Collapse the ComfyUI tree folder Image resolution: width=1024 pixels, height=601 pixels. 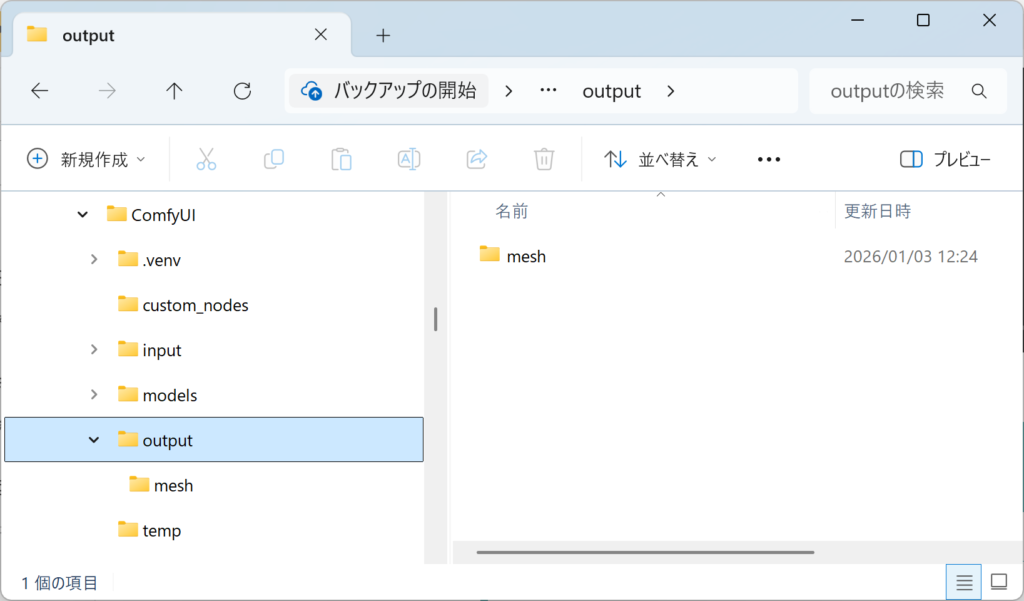[82, 214]
